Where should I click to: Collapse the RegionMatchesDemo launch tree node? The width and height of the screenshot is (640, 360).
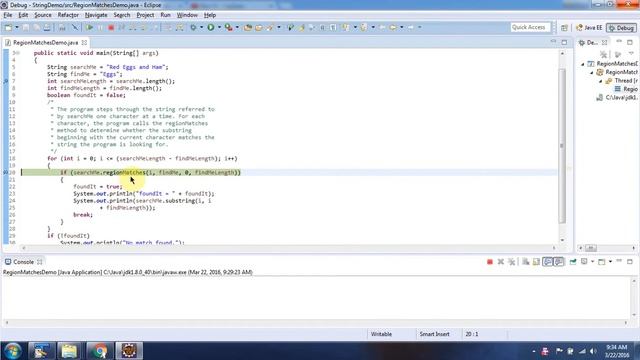[x=583, y=64]
